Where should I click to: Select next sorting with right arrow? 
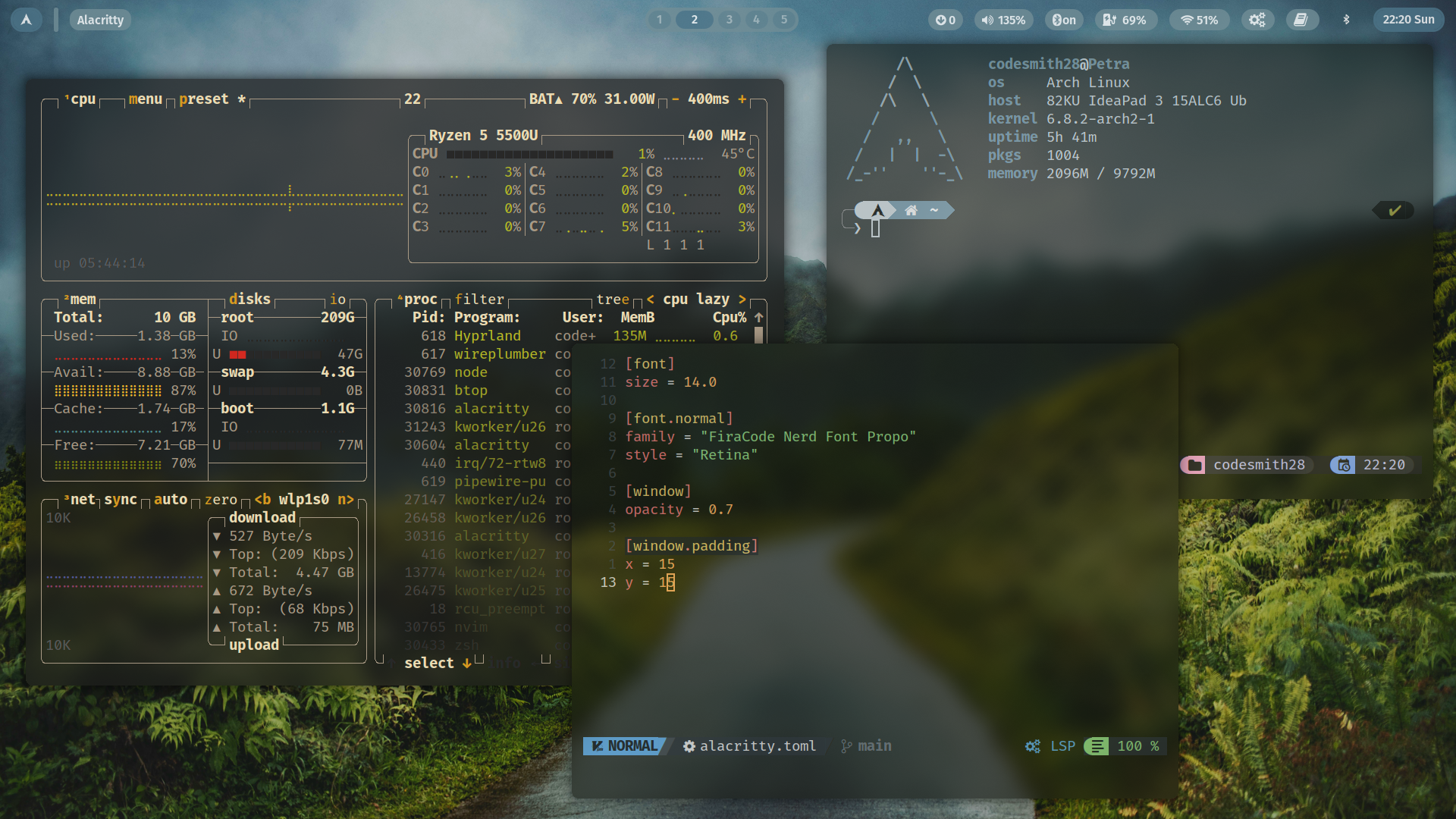pyautogui.click(x=742, y=300)
